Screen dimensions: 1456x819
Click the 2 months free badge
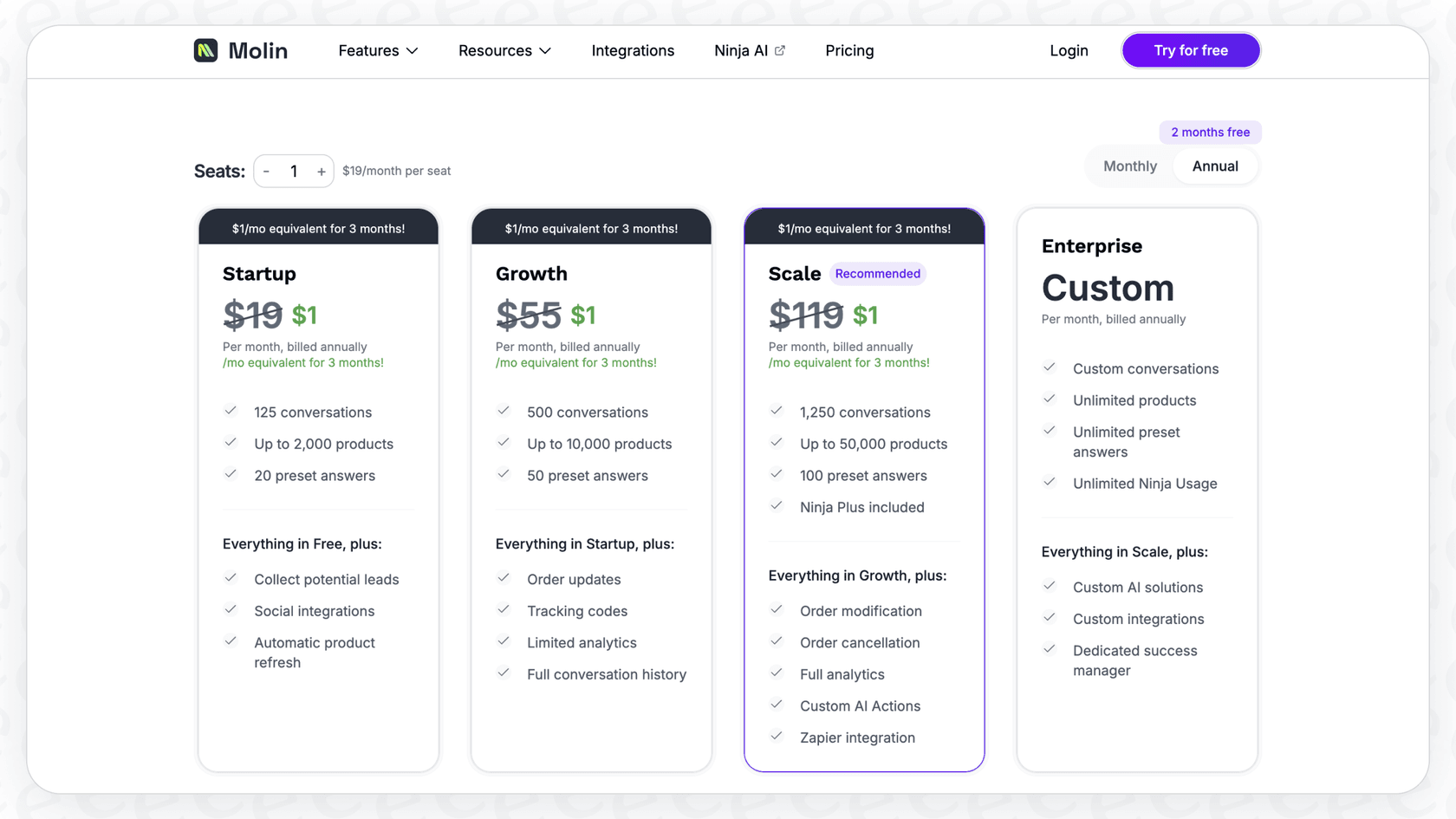(x=1210, y=132)
